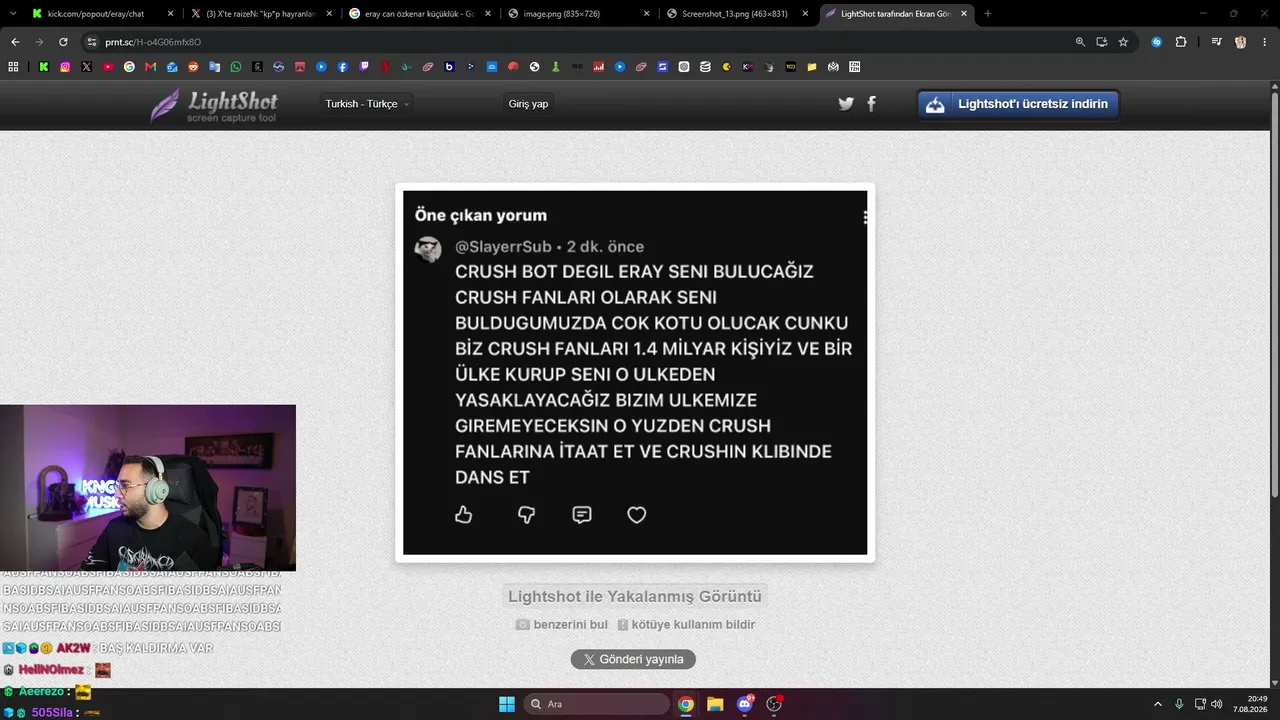Open the WhatsApp bookmark
This screenshot has width=1280, height=720.
[236, 67]
